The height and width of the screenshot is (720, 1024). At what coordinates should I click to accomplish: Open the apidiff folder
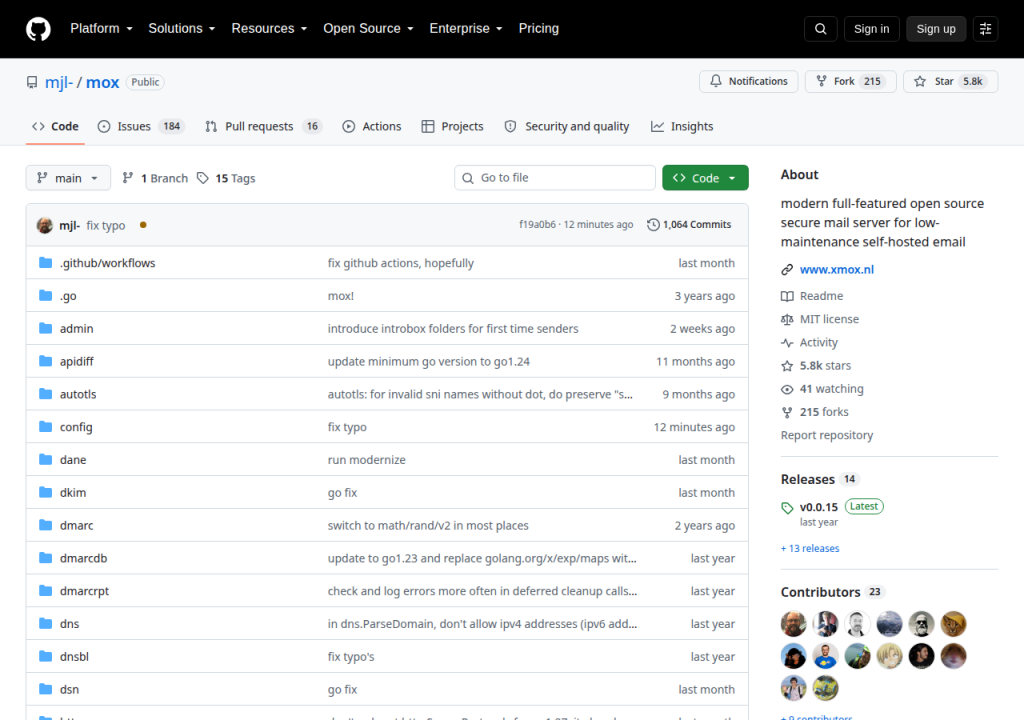pyautogui.click(x=76, y=361)
